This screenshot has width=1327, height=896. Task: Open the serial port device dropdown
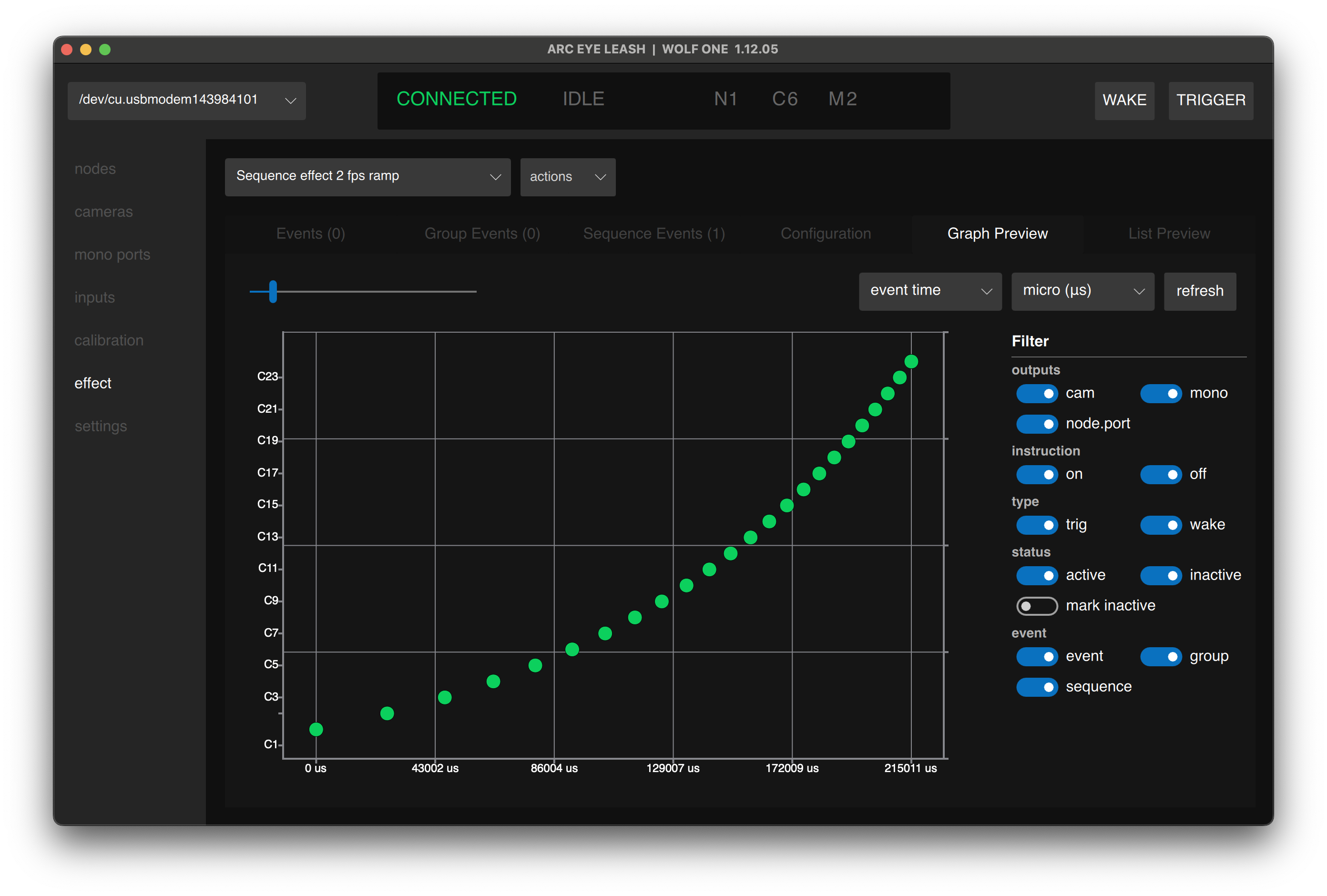[x=186, y=101]
